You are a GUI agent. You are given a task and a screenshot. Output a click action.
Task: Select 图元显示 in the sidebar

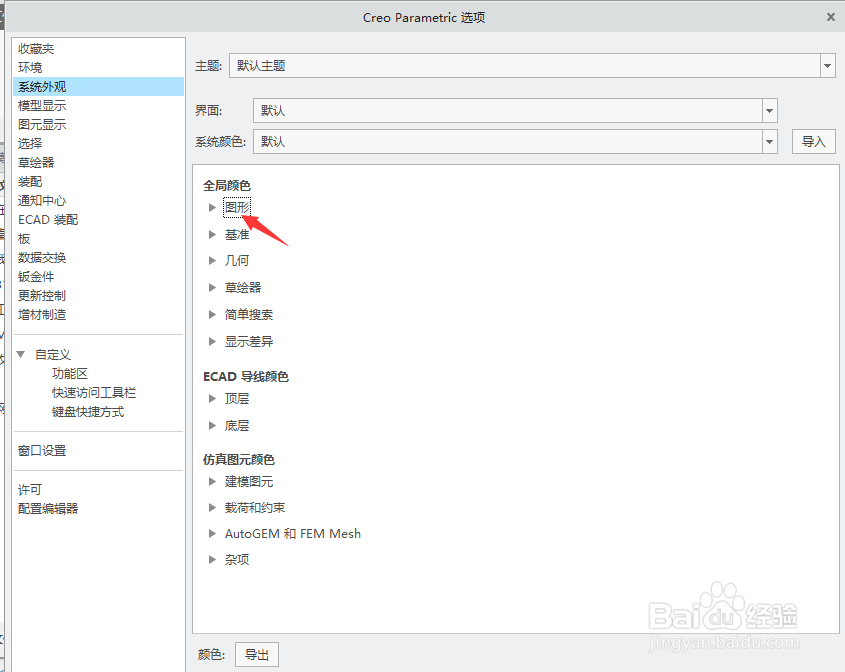click(42, 124)
